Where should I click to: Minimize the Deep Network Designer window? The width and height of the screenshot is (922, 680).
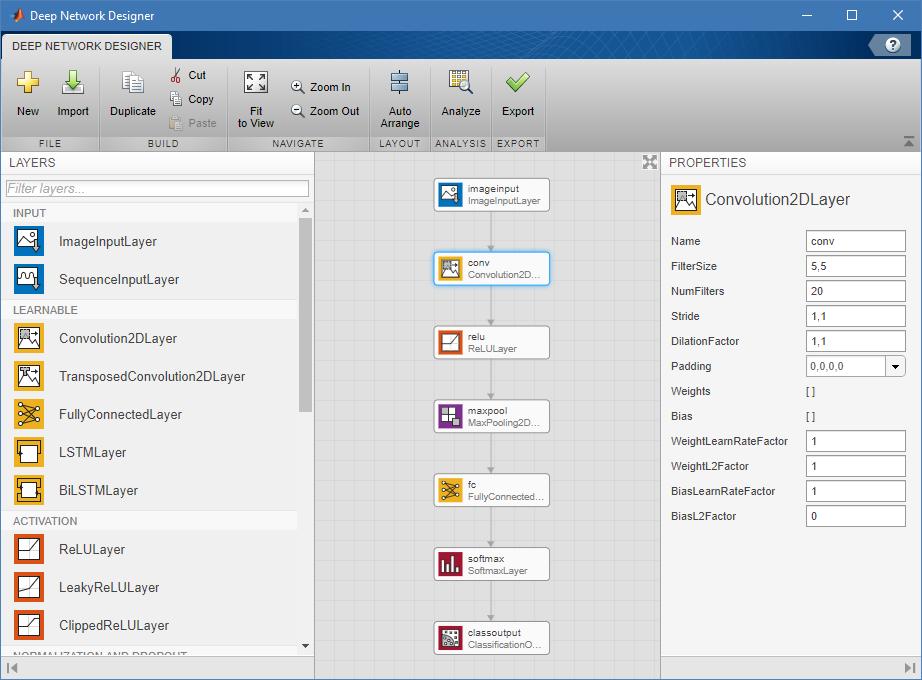807,15
